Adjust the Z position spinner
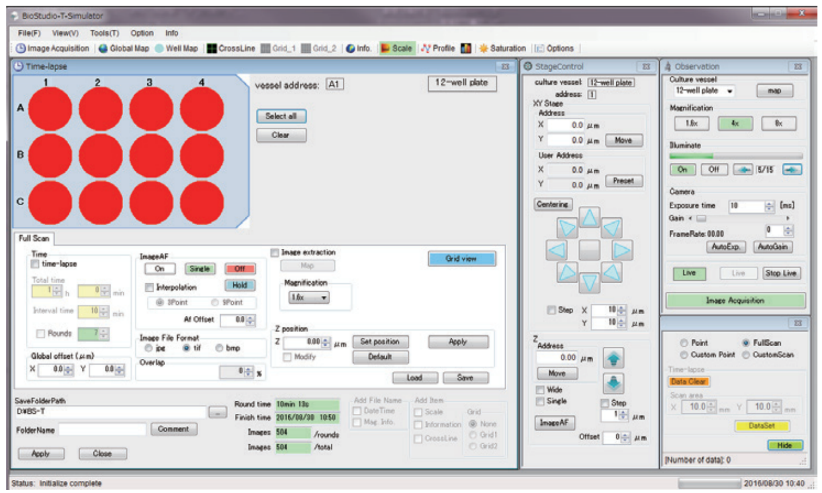The height and width of the screenshot is (493, 822). coord(326,342)
